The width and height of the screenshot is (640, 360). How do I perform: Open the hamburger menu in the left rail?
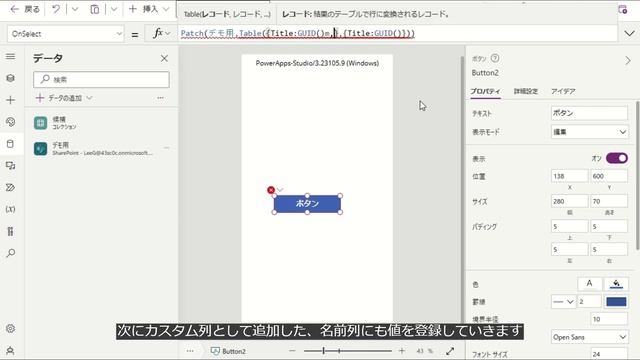[x=11, y=56]
